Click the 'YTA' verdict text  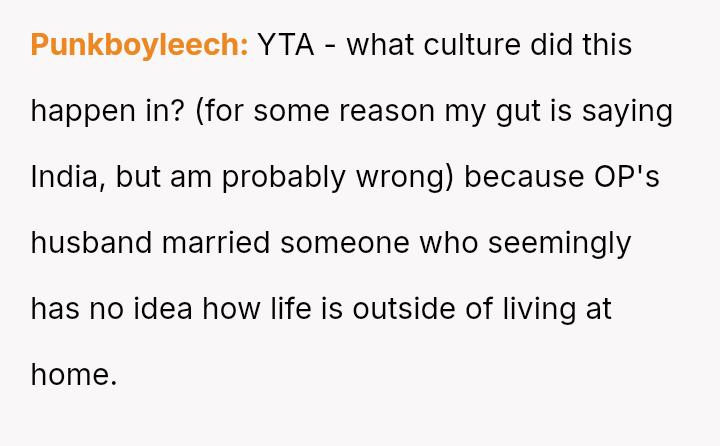[286, 45]
